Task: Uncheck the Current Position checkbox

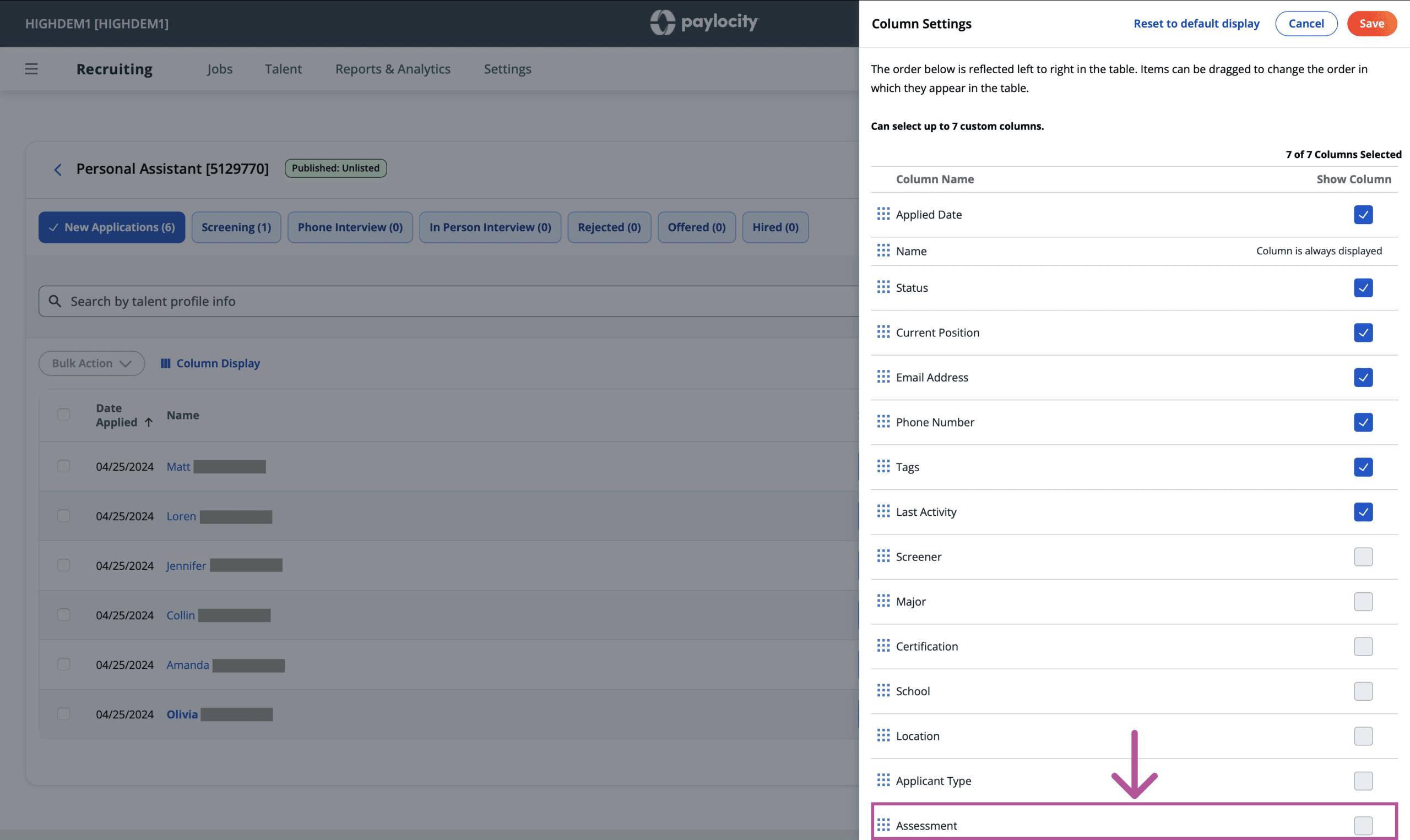Action: click(1363, 332)
